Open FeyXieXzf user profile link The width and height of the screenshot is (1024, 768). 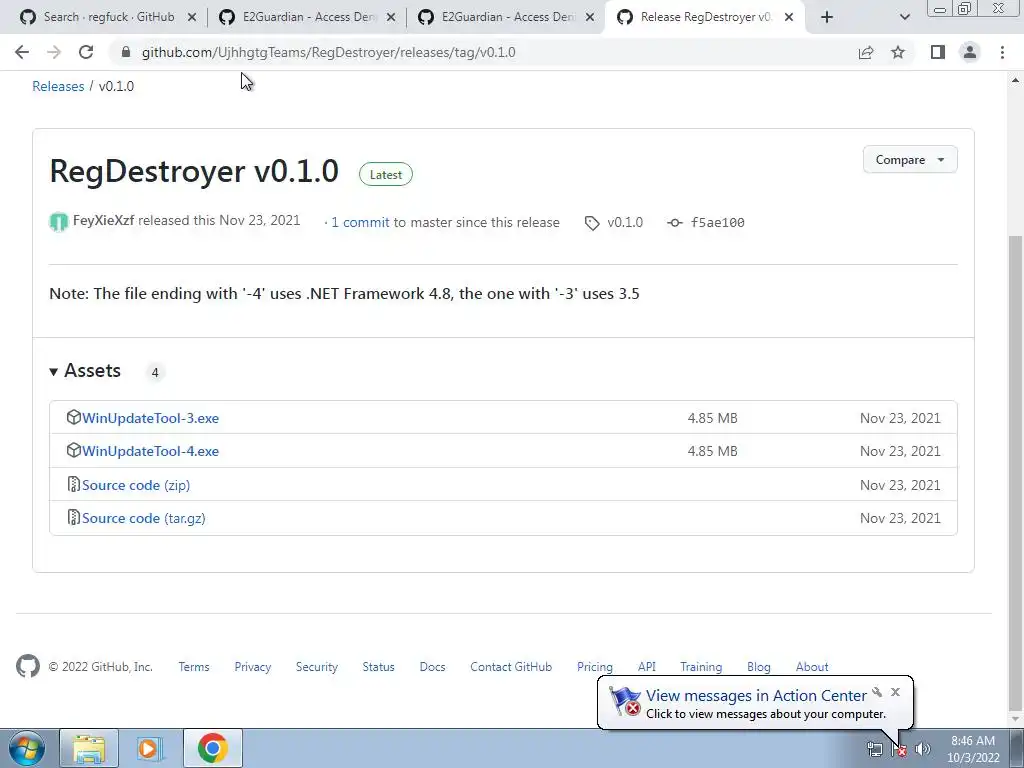[103, 221]
